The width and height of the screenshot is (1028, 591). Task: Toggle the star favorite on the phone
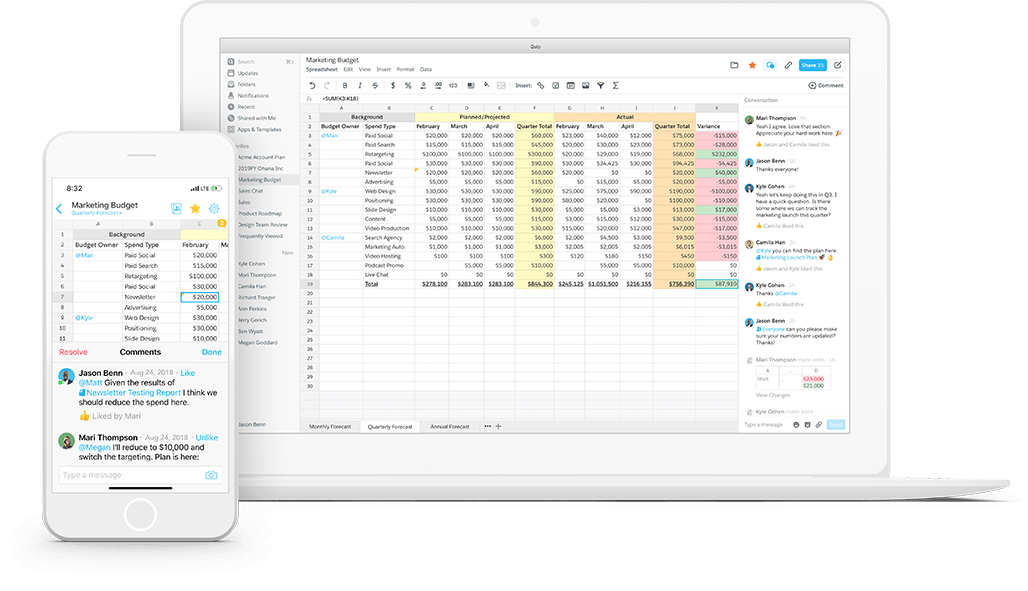tap(195, 208)
